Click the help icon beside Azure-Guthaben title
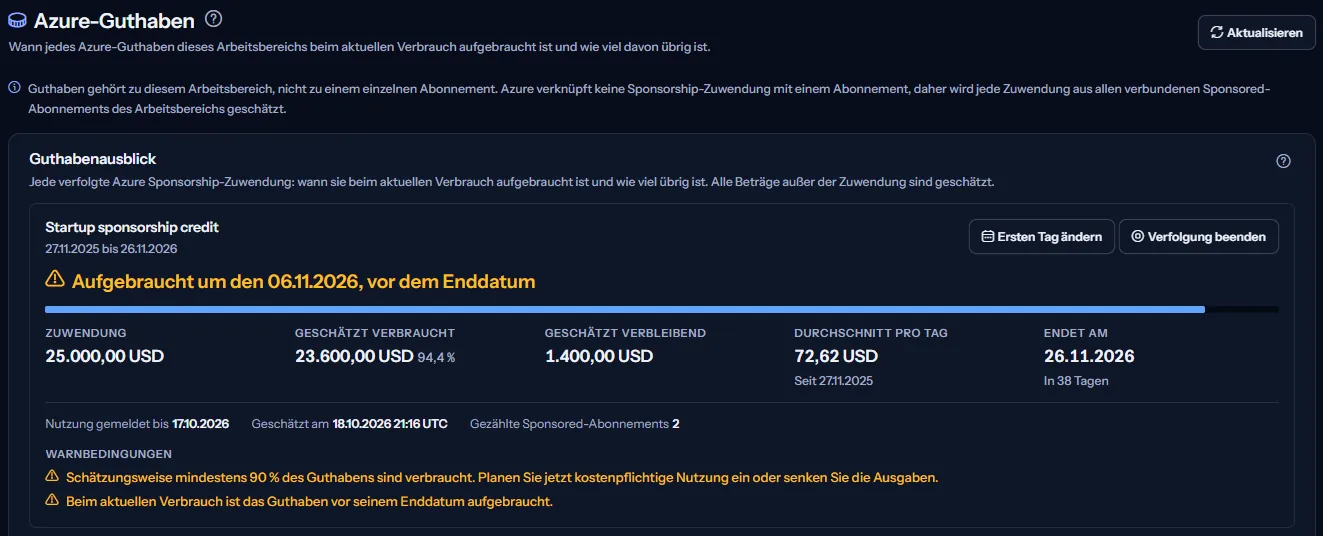This screenshot has height=536, width=1323. click(213, 19)
